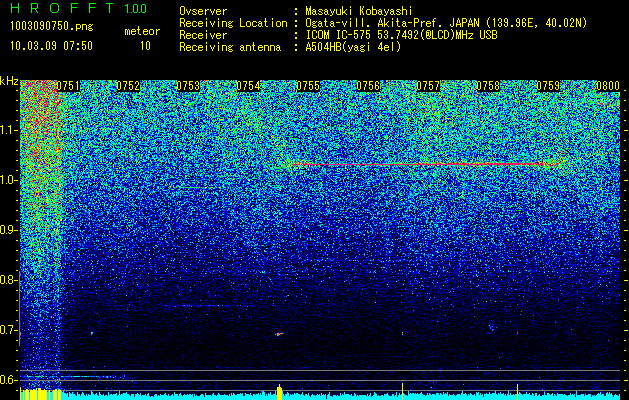Click the observer name Masayuki Kobayashi
The image size is (629, 400).
[359, 11]
